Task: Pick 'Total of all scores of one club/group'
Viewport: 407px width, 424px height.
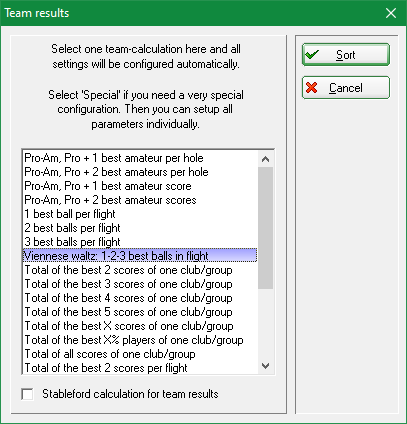Action: (140, 354)
